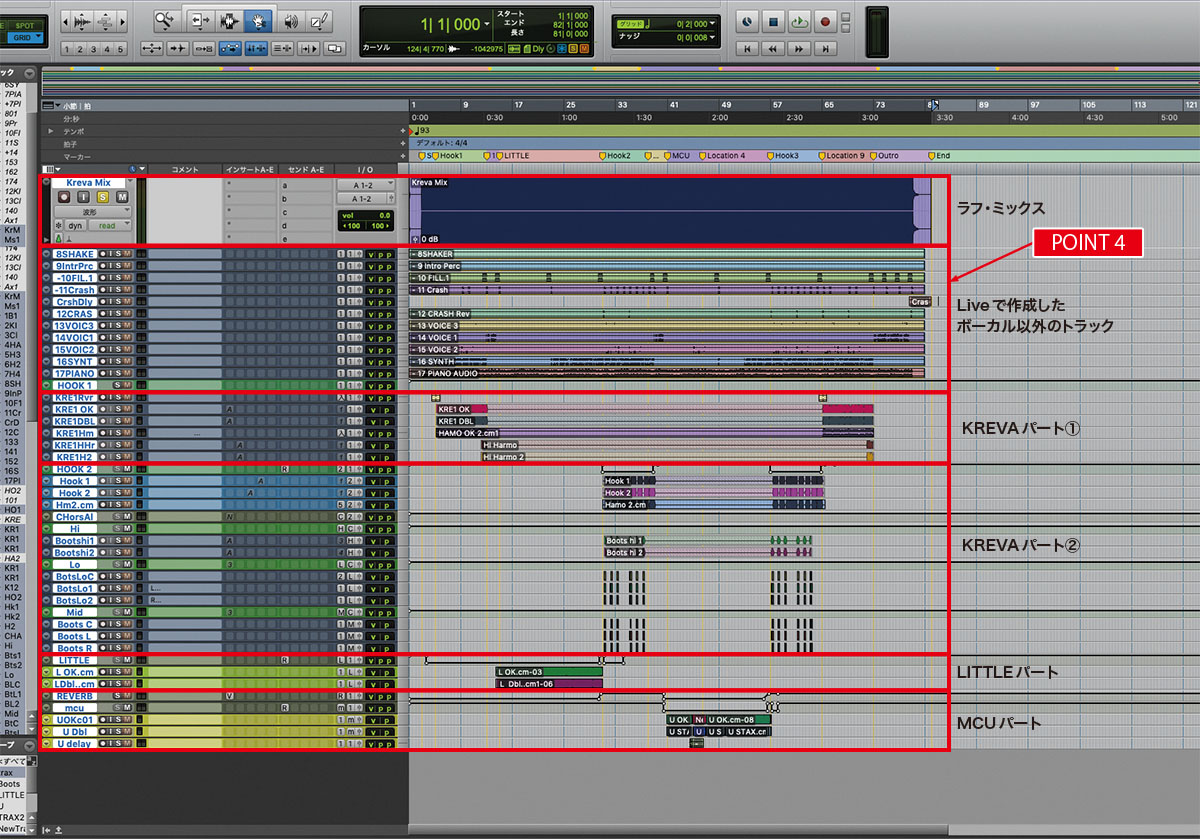
Task: Recall zoom preset 3
Action: point(94,49)
